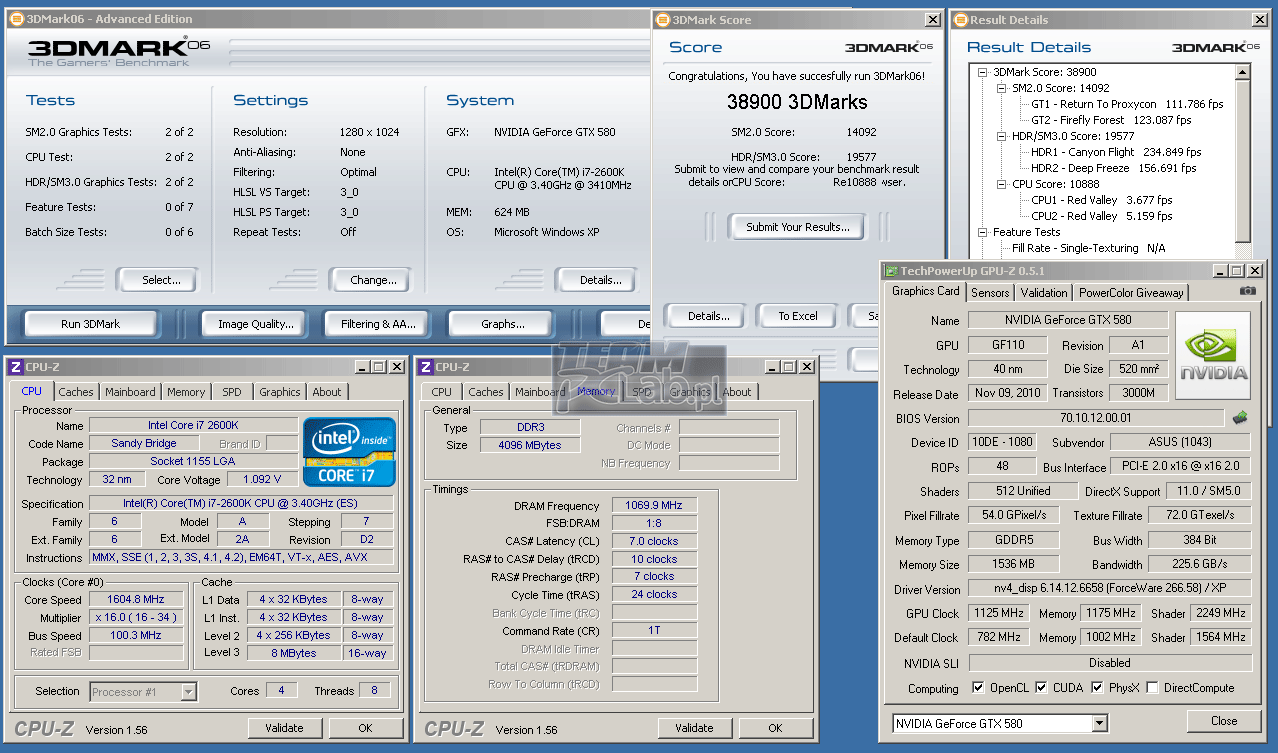Open the PowerColor Giveaway tab
The height and width of the screenshot is (753, 1278).
(1131, 292)
